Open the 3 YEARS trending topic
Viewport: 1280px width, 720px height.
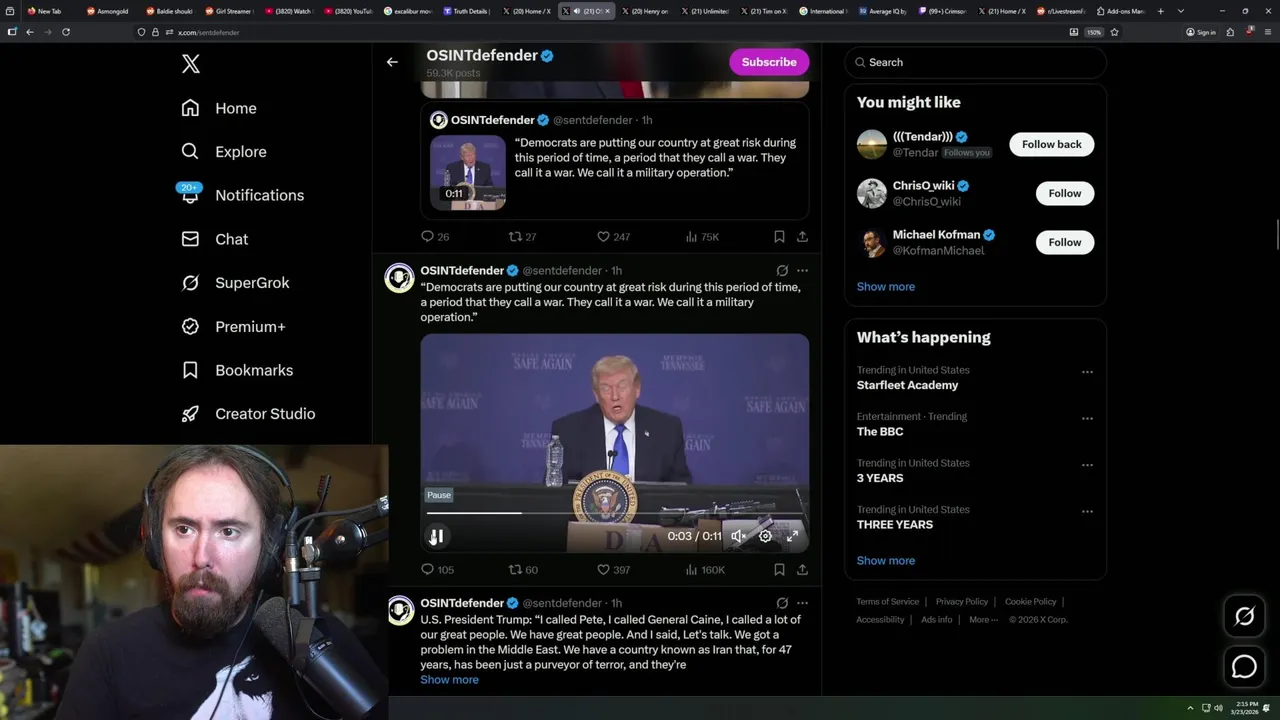coord(880,478)
